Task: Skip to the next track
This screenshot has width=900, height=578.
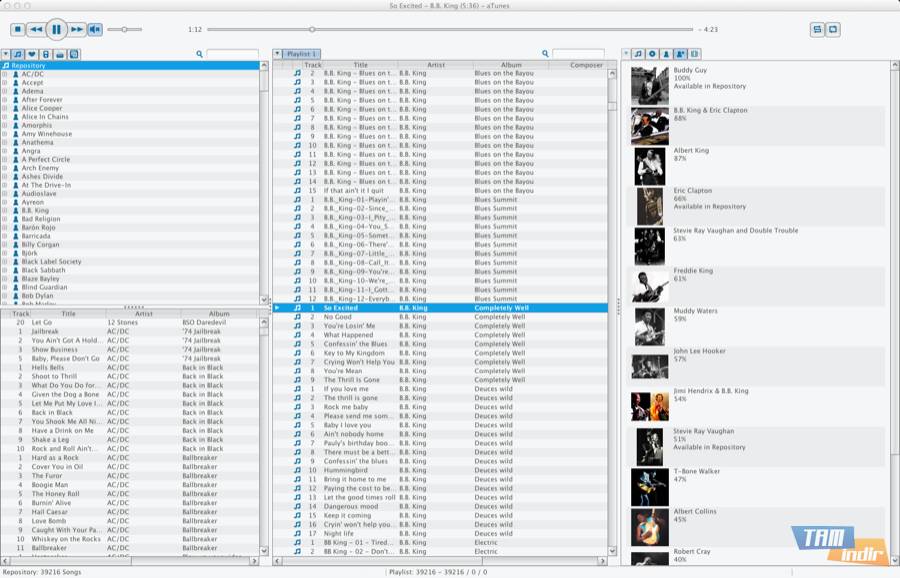Action: point(77,30)
